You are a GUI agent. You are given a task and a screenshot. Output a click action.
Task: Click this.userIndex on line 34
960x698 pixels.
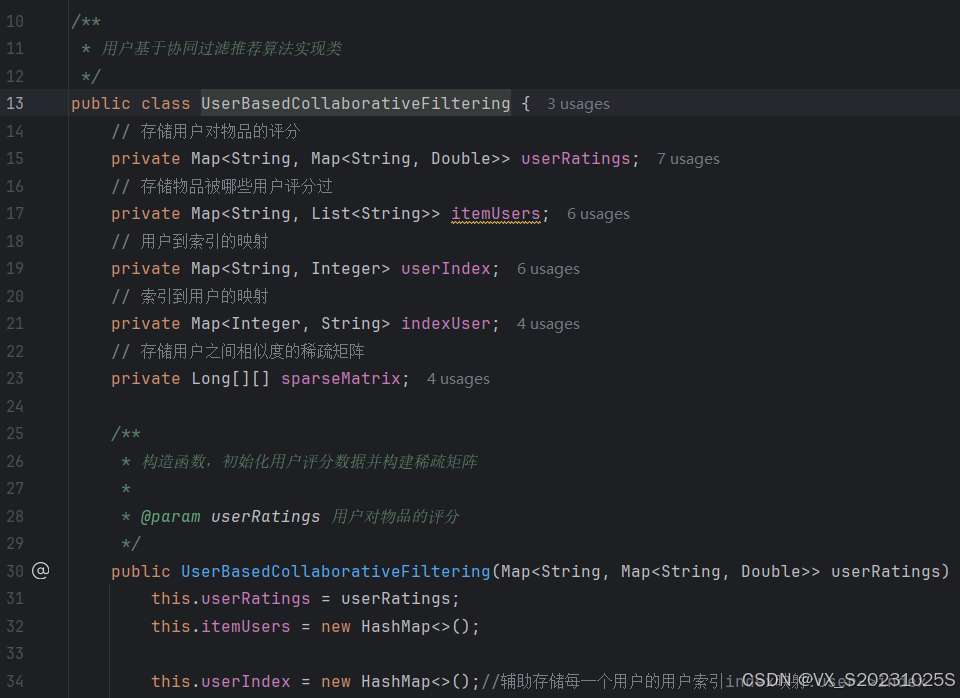pos(221,681)
